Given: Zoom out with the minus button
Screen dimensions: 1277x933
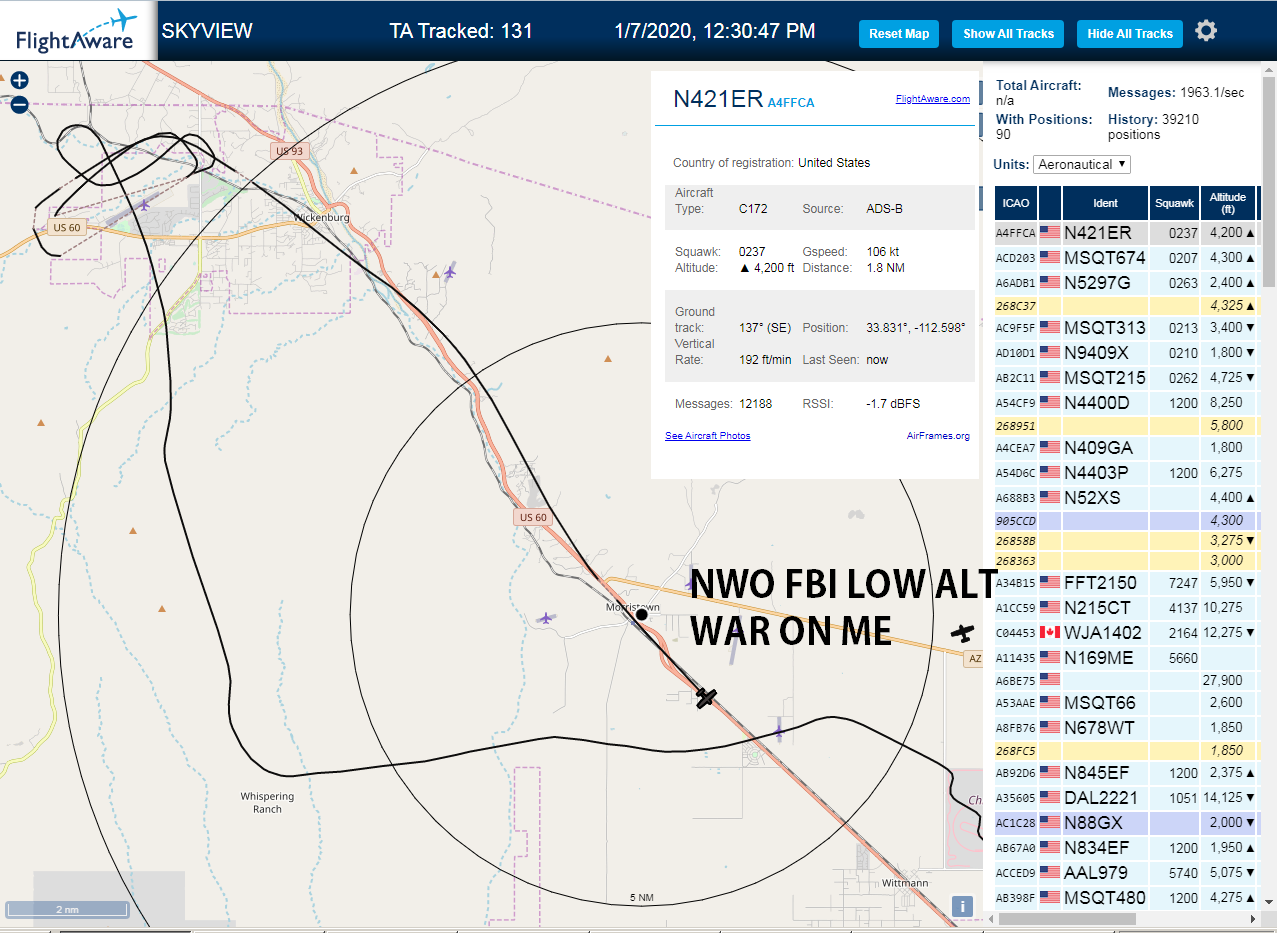Looking at the screenshot, I should 19,104.
